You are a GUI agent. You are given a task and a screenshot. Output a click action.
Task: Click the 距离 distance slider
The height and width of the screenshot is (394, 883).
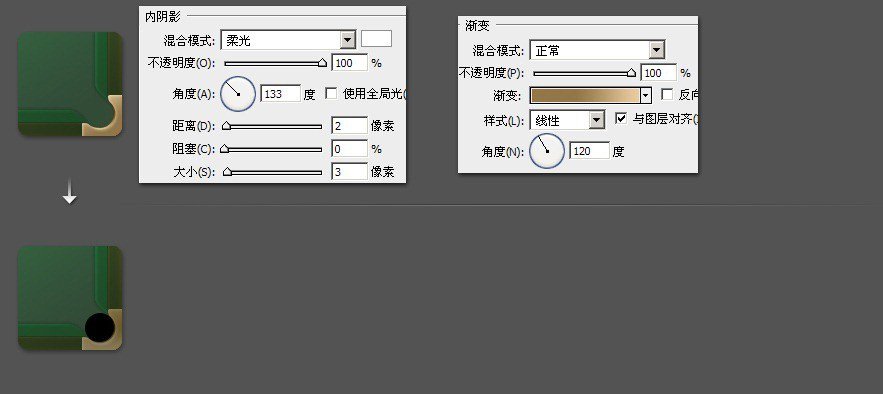click(x=273, y=127)
